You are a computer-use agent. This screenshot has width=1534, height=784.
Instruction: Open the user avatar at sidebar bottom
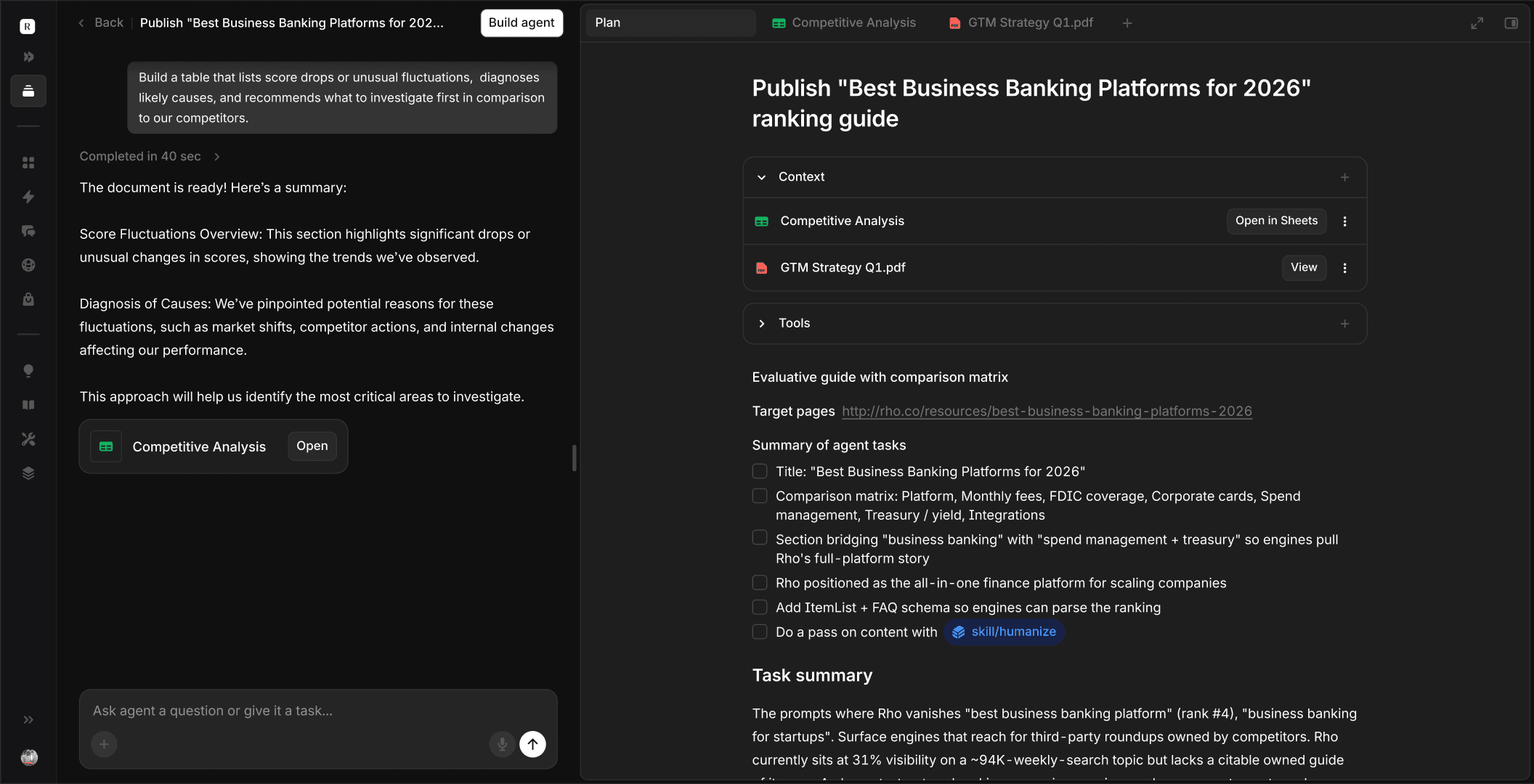pyautogui.click(x=29, y=757)
